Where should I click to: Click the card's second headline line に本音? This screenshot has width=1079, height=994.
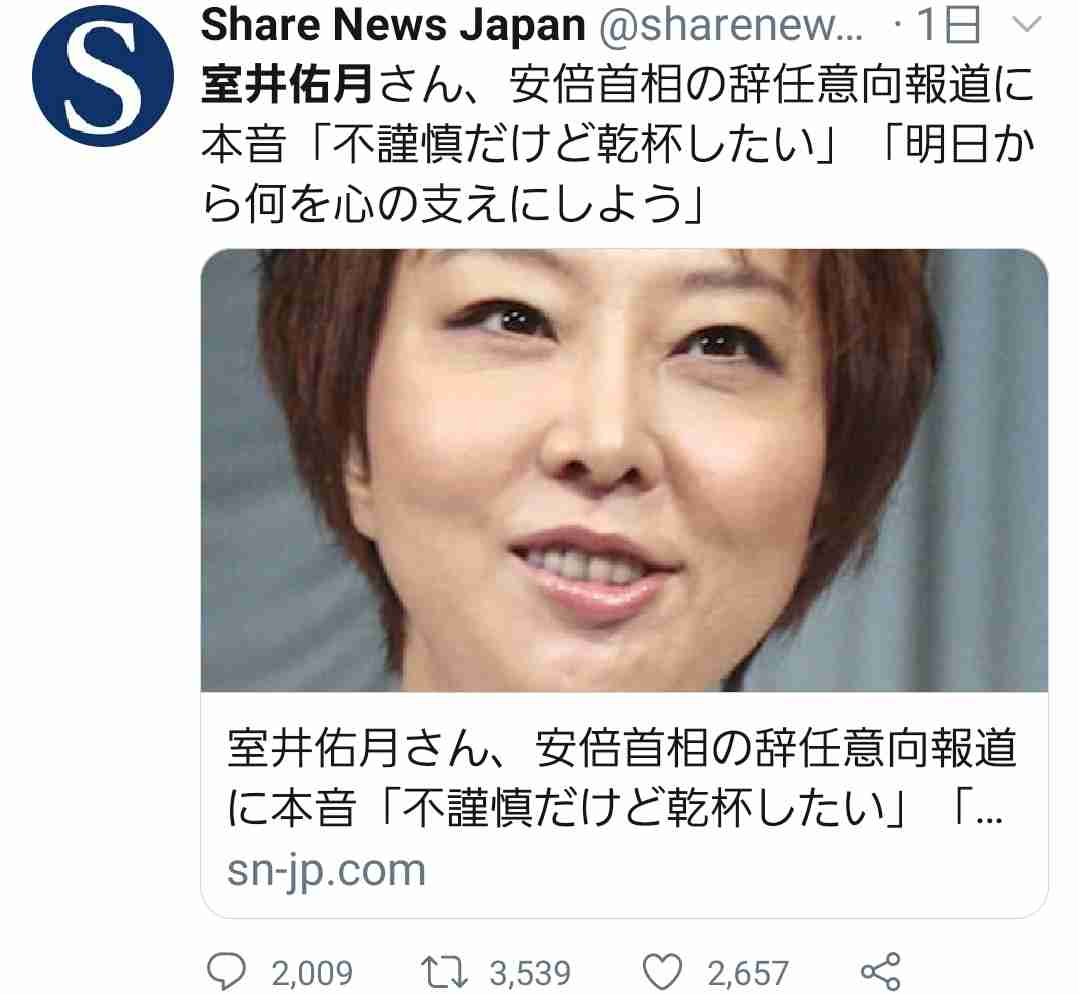(x=615, y=807)
